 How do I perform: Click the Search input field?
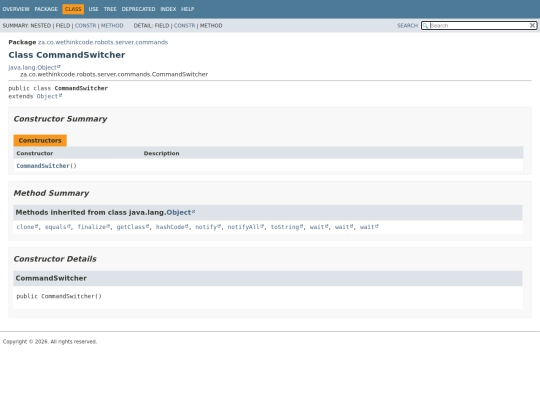479,25
